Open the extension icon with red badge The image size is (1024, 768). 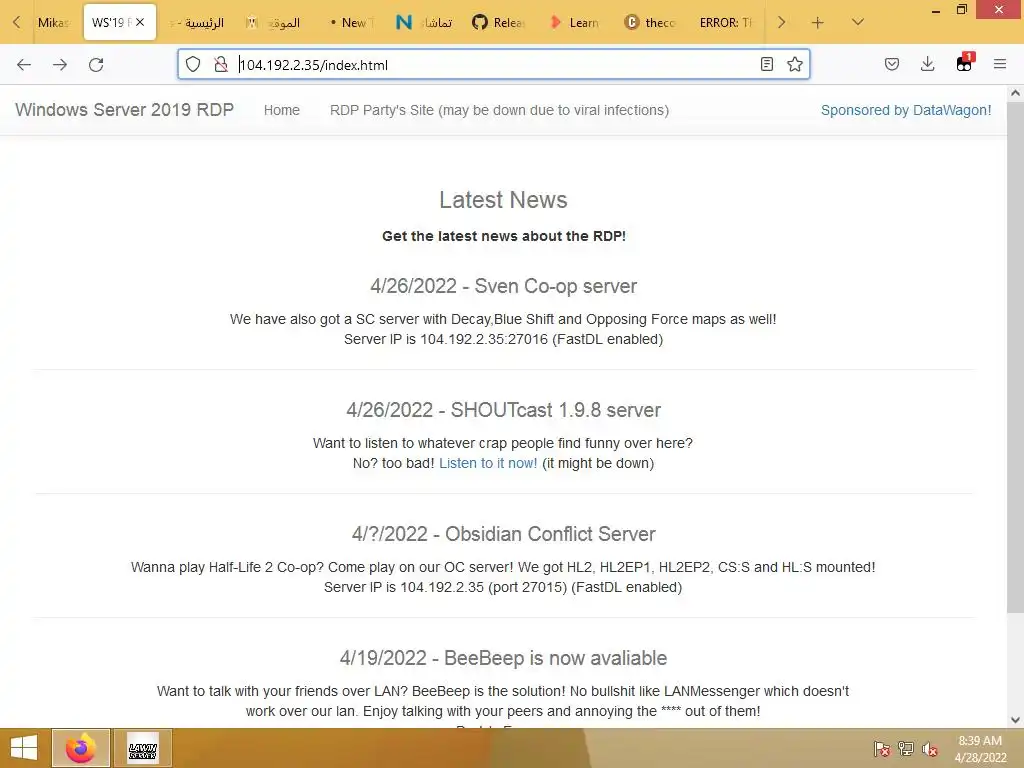965,63
